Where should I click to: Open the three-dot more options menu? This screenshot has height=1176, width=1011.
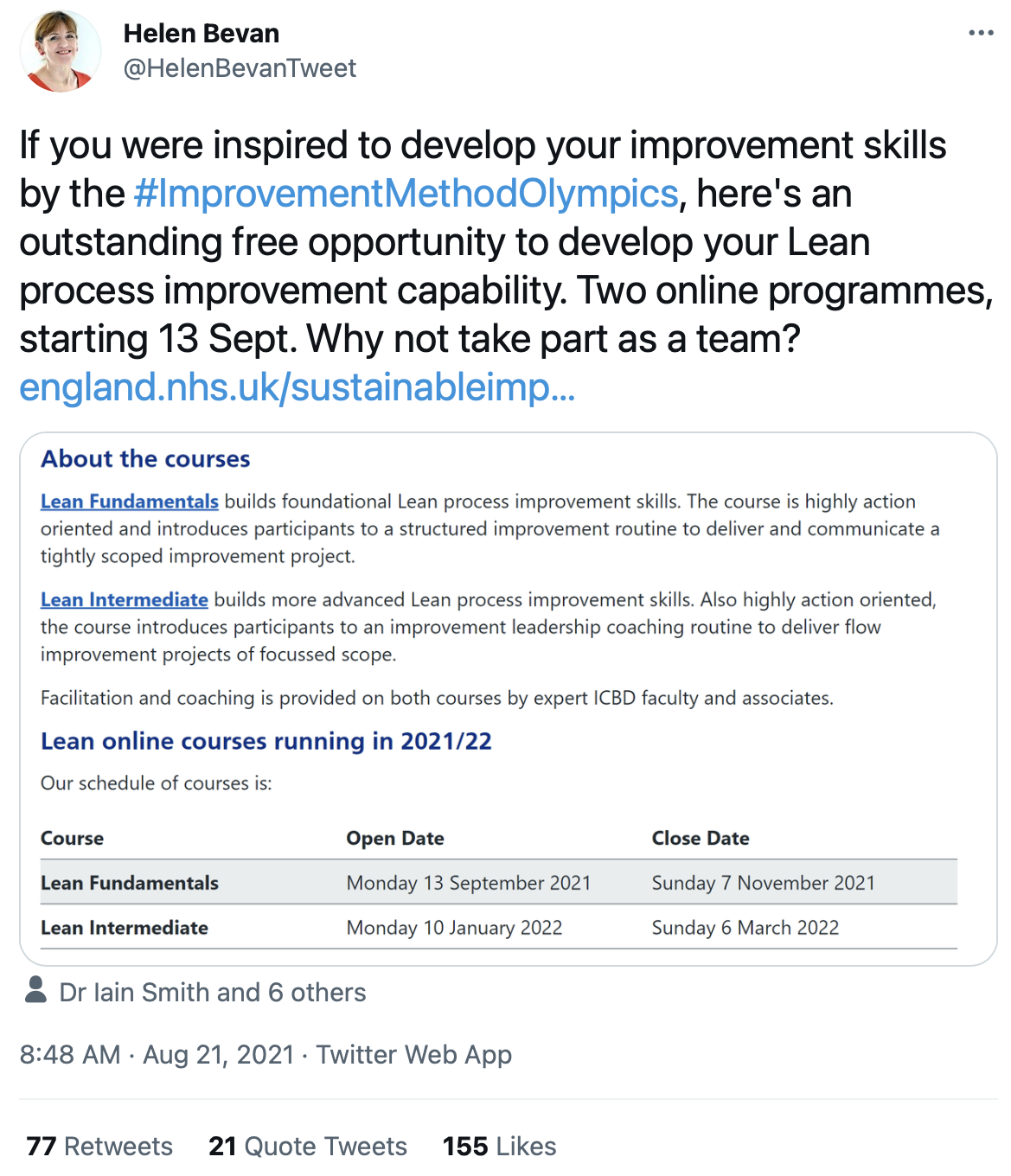click(x=981, y=33)
